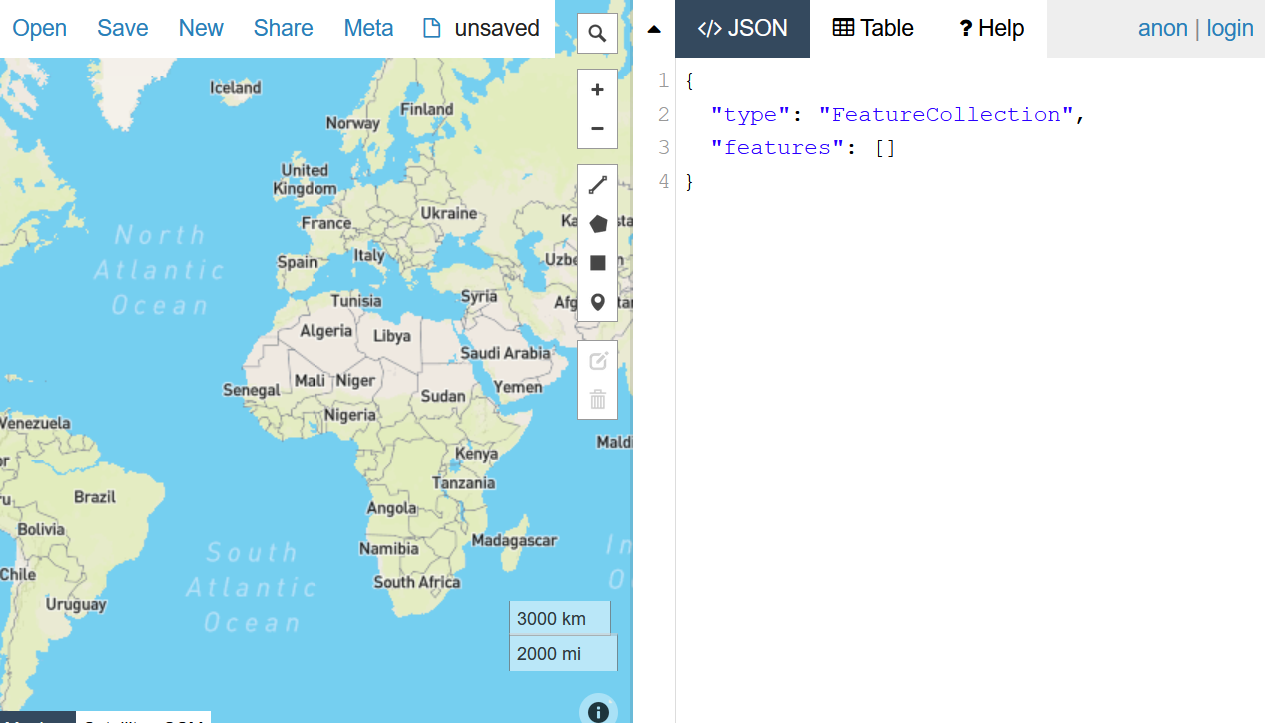The width and height of the screenshot is (1265, 723).
Task: Click the trash delete layers icon
Action: (598, 400)
